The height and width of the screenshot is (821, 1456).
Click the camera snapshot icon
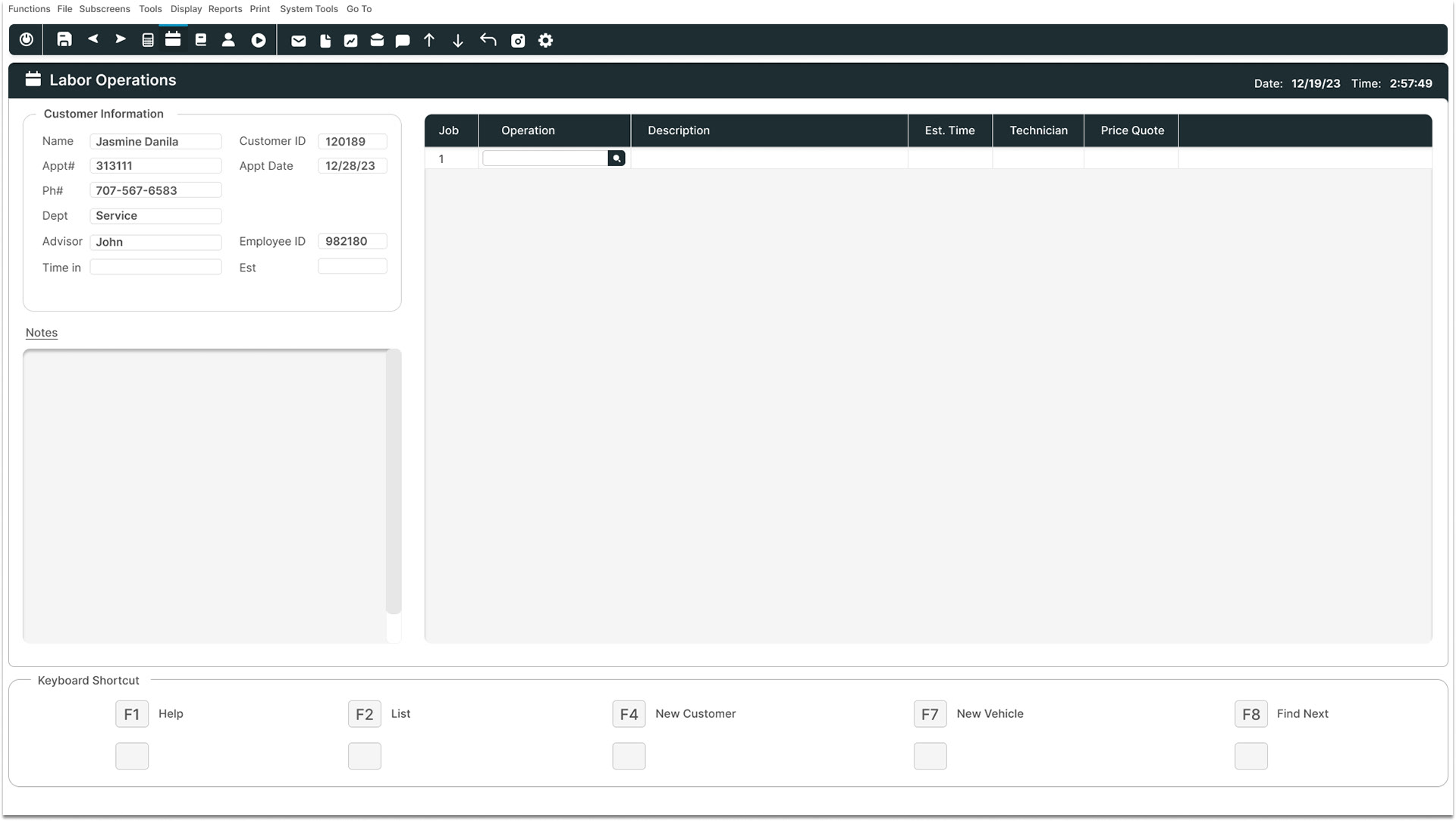tap(518, 41)
